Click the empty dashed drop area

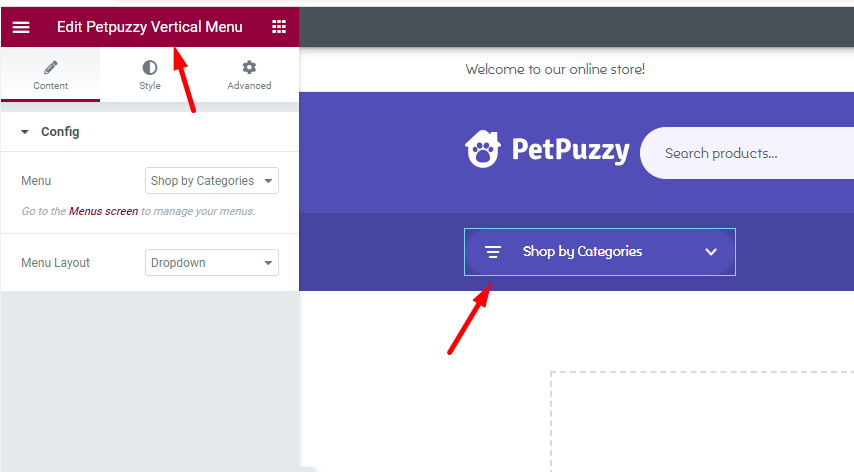coord(702,422)
